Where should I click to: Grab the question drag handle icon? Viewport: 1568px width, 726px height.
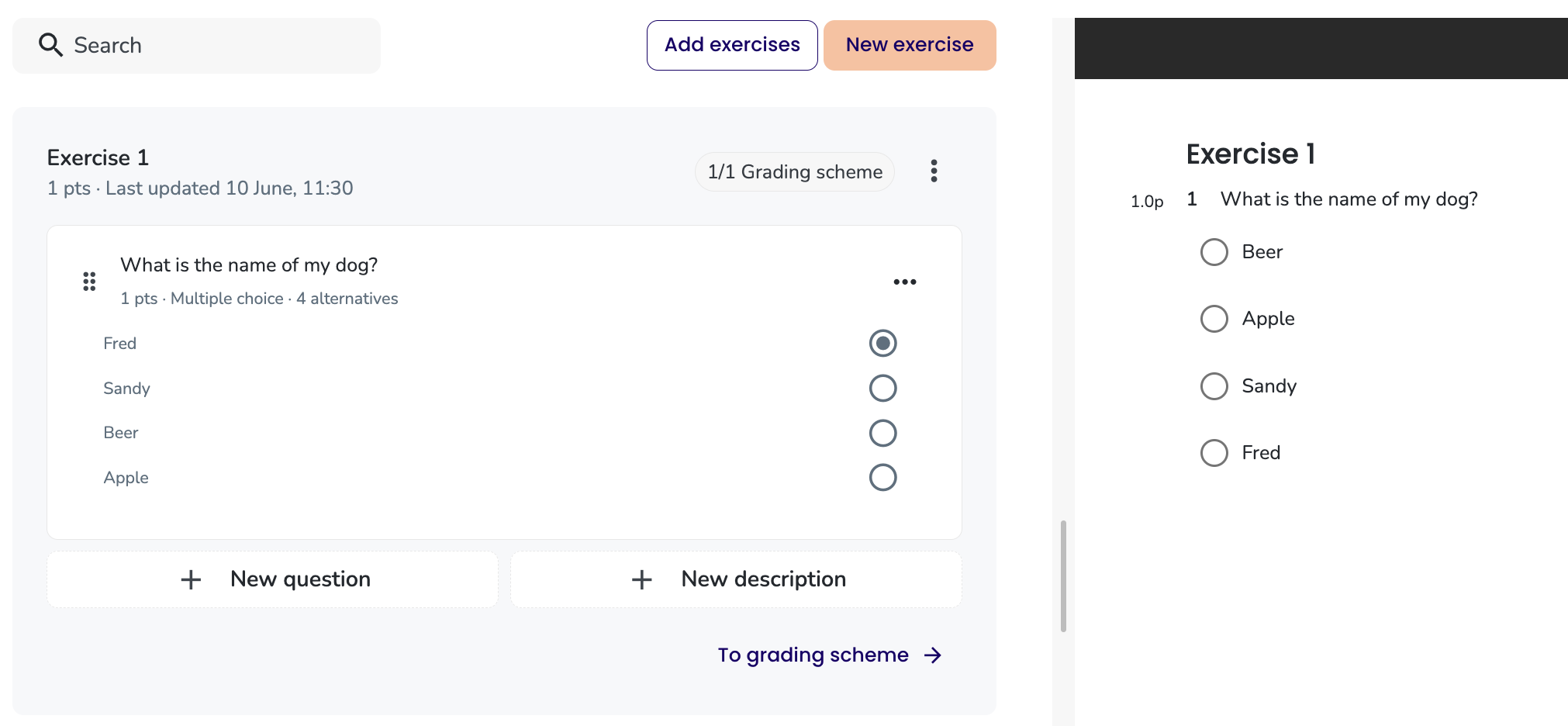point(89,282)
